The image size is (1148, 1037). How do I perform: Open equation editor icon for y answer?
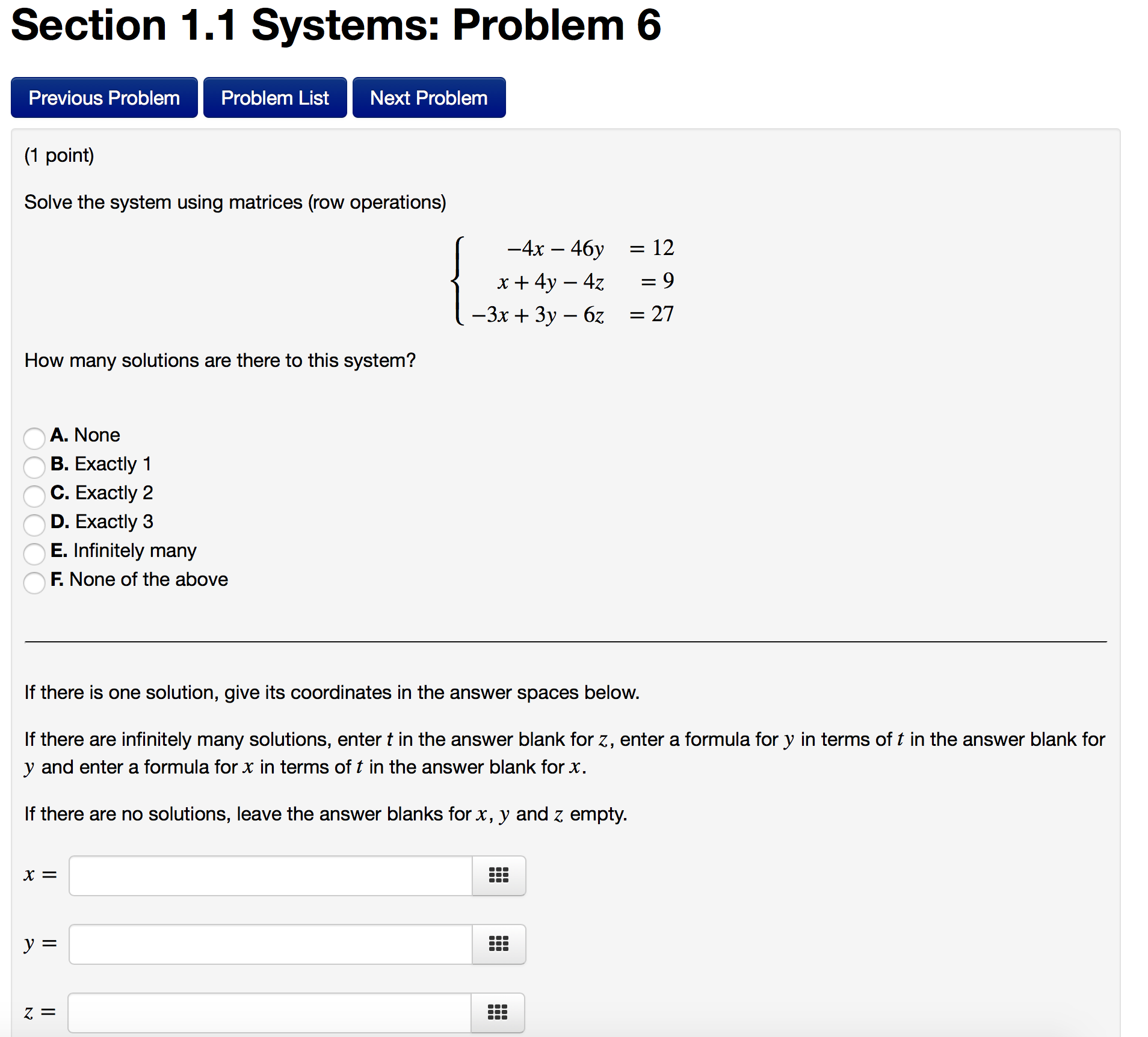tap(498, 944)
